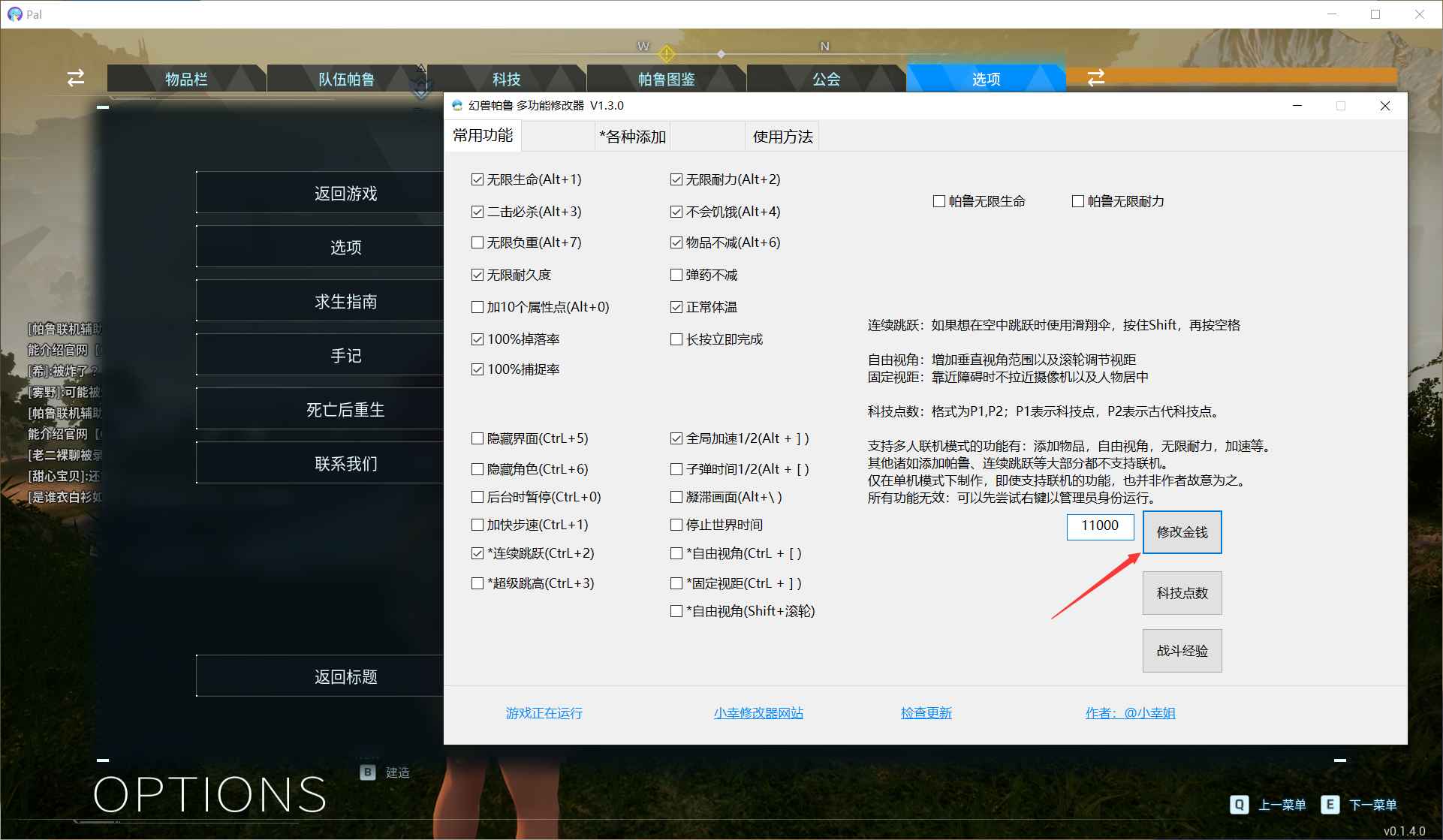Open the 使用方法 tab
Image resolution: width=1443 pixels, height=840 pixels.
pyautogui.click(x=781, y=137)
